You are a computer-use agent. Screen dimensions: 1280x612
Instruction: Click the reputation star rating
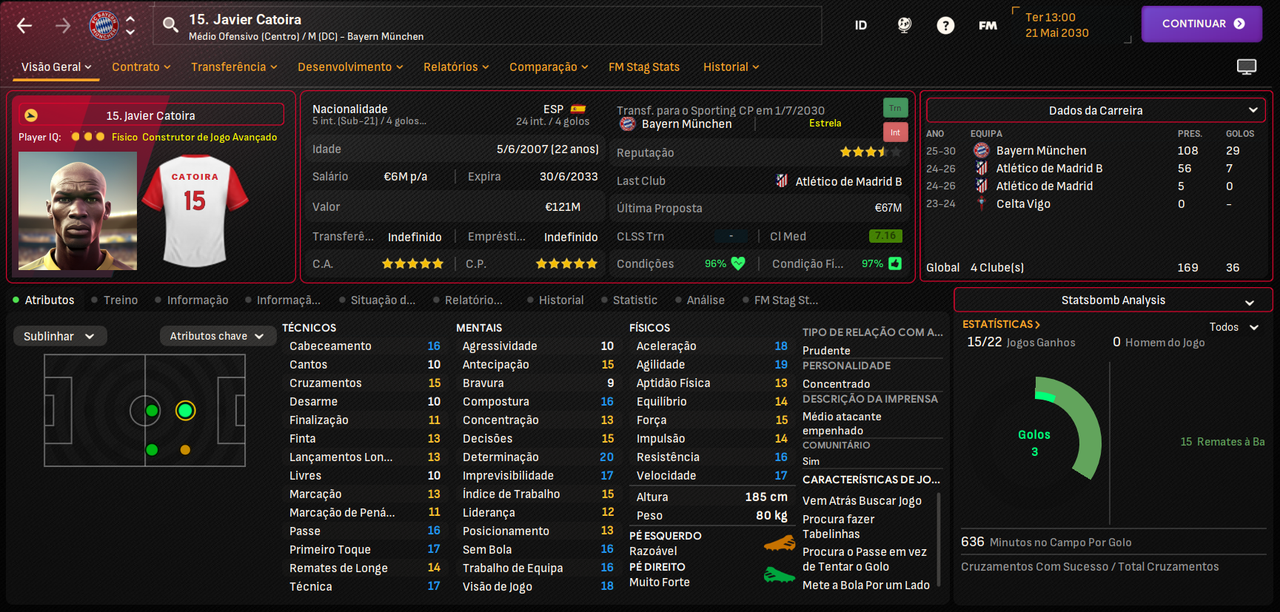pos(870,153)
